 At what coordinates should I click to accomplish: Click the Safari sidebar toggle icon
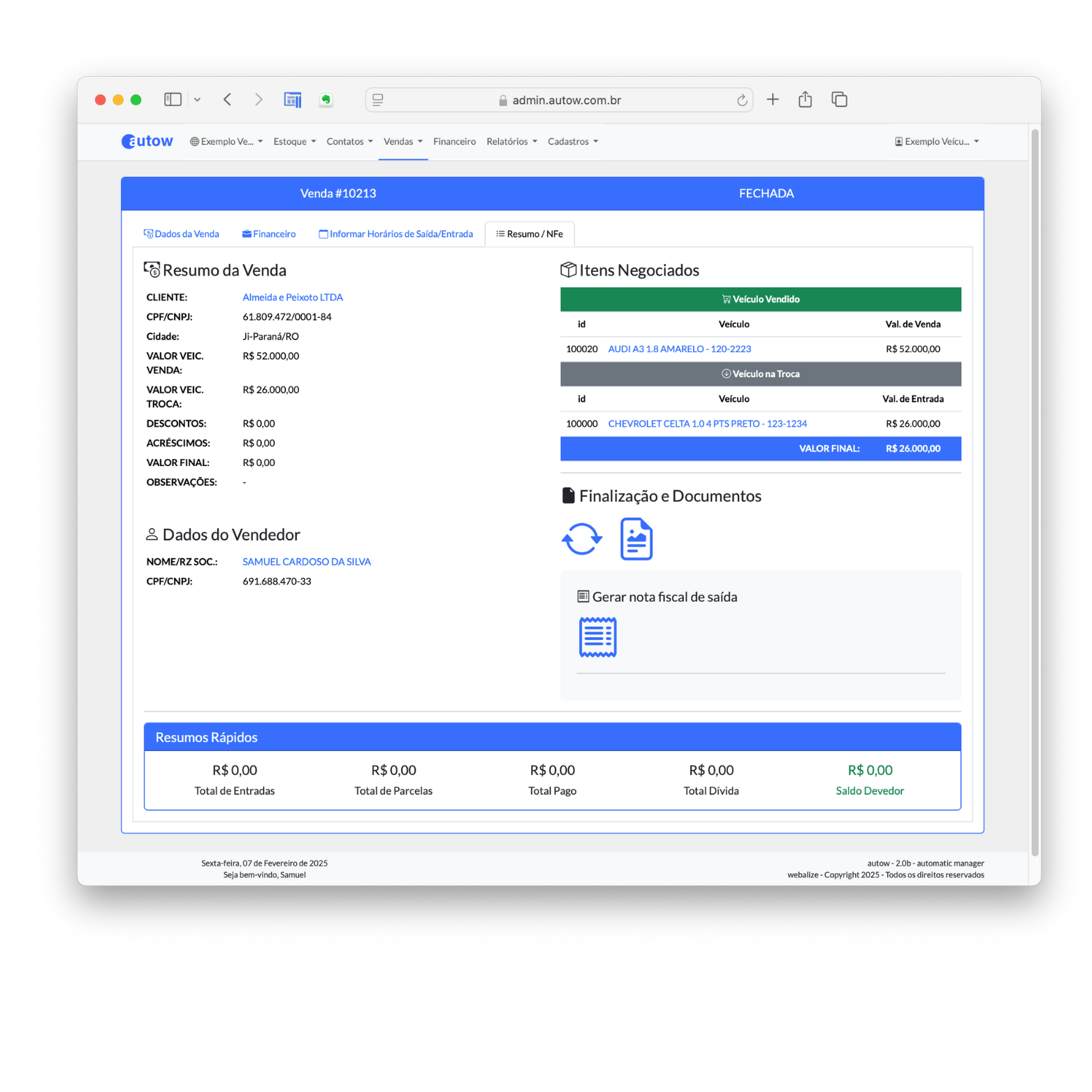[173, 100]
